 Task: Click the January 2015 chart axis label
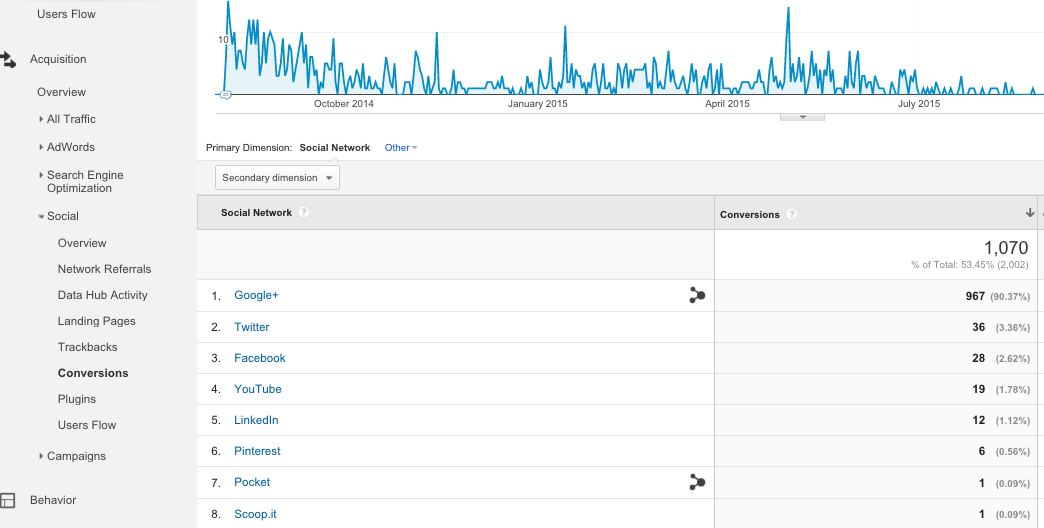click(538, 104)
